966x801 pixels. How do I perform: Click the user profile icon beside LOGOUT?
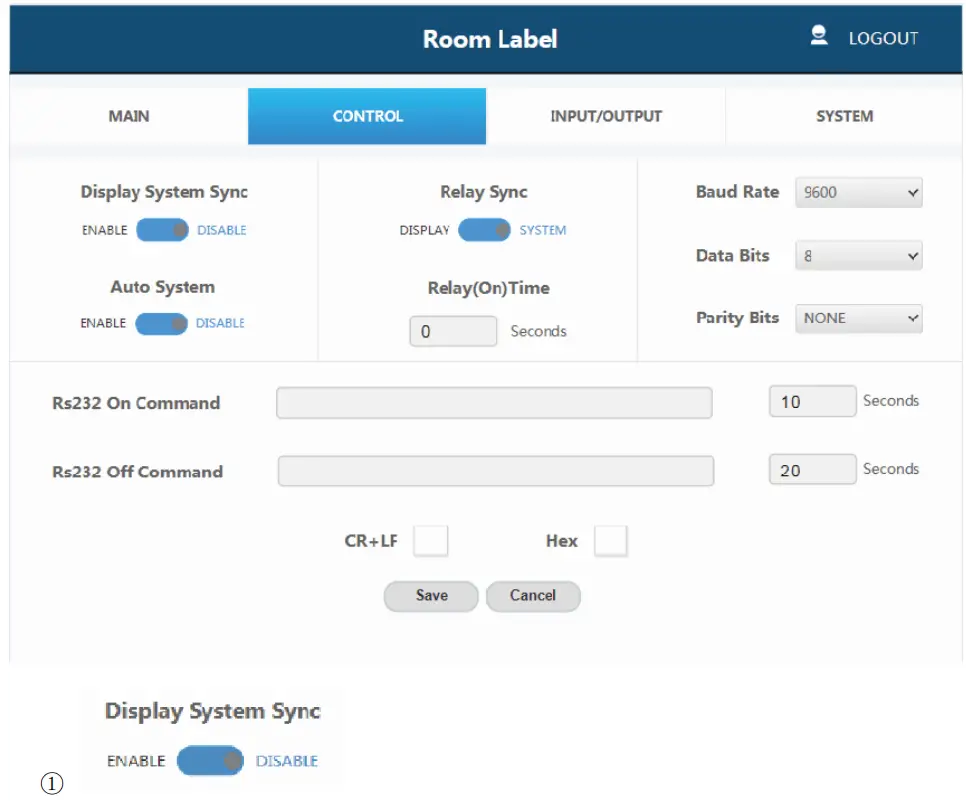point(819,37)
